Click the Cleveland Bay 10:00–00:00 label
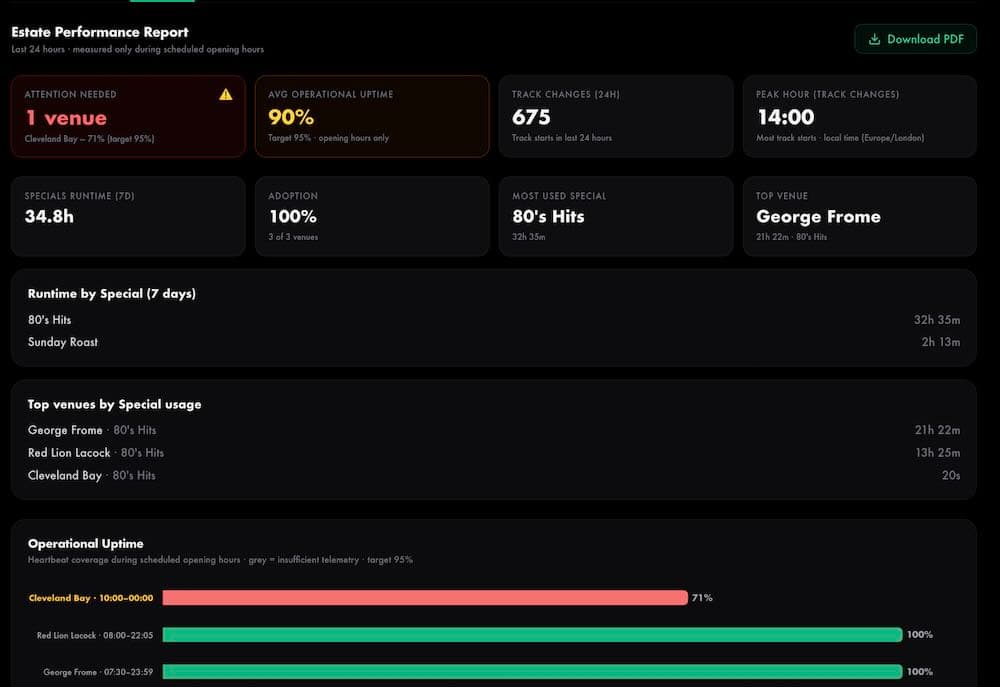The width and height of the screenshot is (1000, 687). [x=91, y=598]
